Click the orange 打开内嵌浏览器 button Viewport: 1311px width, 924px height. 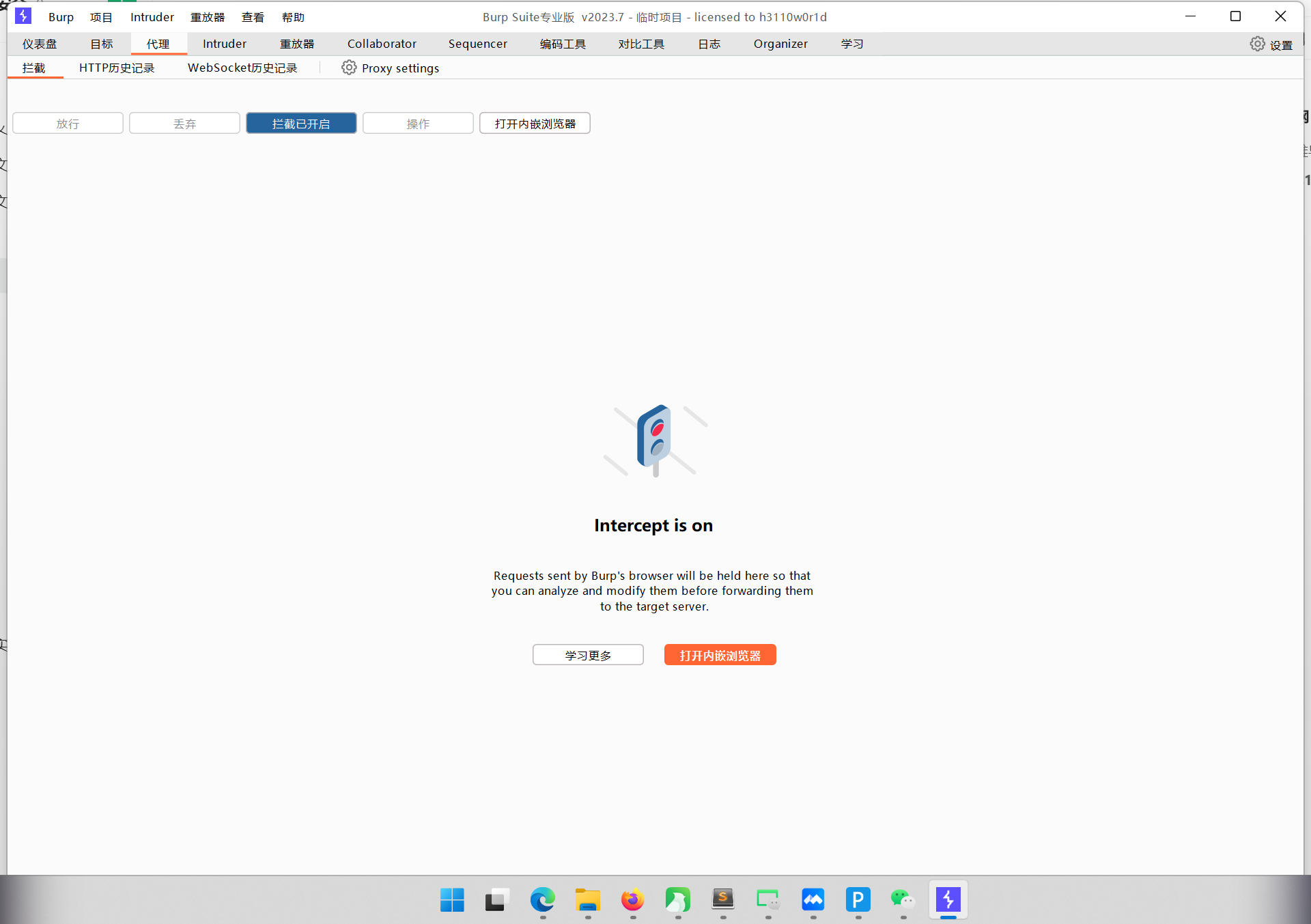point(720,655)
